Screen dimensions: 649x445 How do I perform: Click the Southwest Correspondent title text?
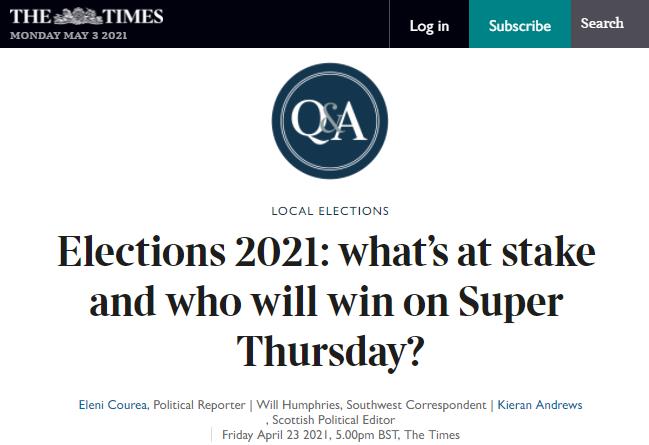click(412, 405)
